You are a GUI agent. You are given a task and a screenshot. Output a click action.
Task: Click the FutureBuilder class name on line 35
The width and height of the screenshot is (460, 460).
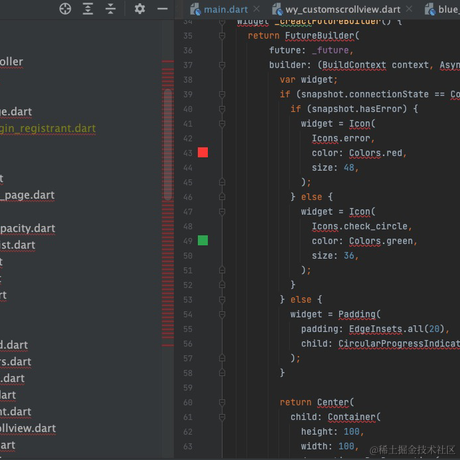[x=320, y=36]
